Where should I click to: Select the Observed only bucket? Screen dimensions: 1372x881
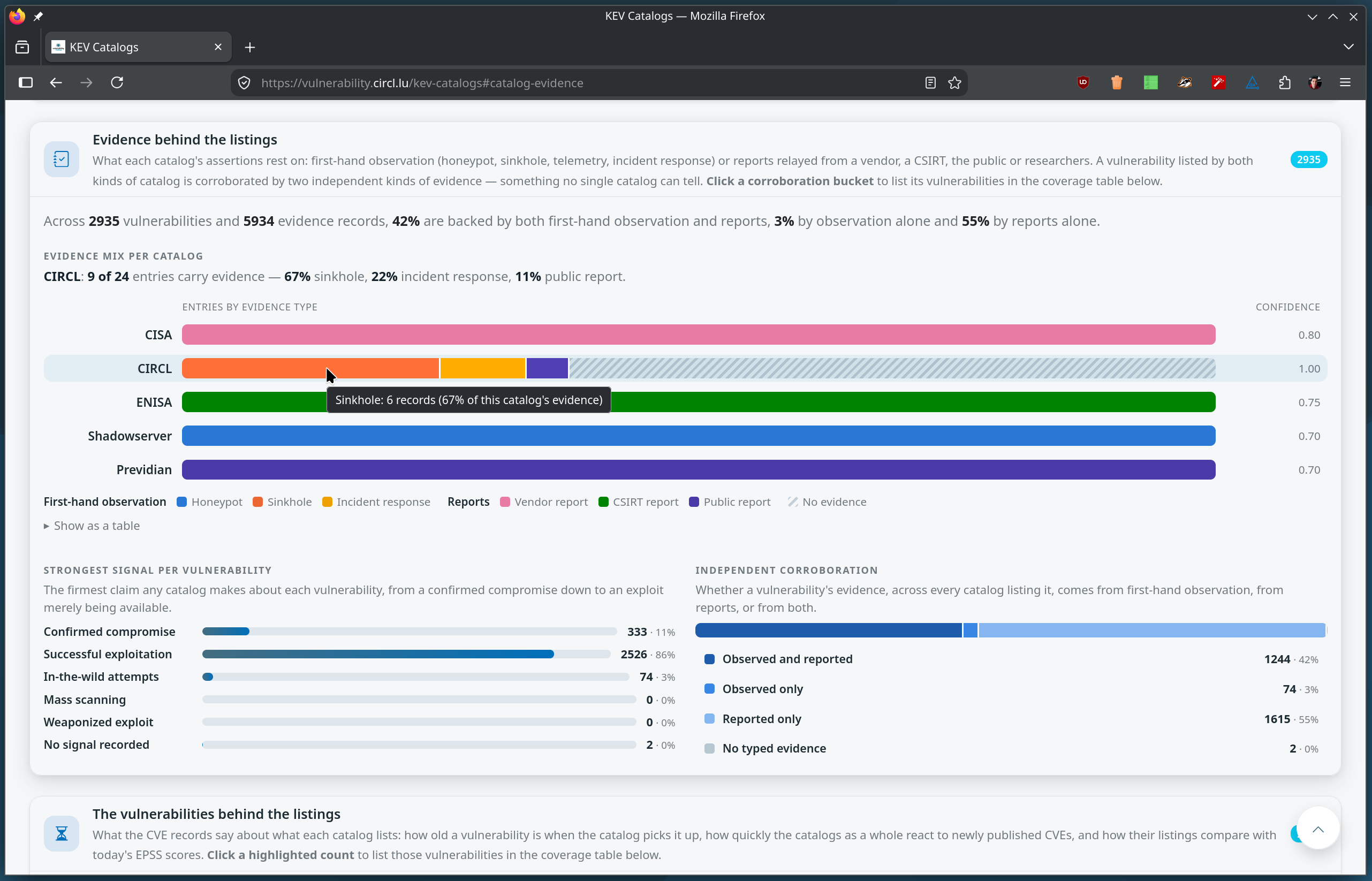(x=1011, y=689)
